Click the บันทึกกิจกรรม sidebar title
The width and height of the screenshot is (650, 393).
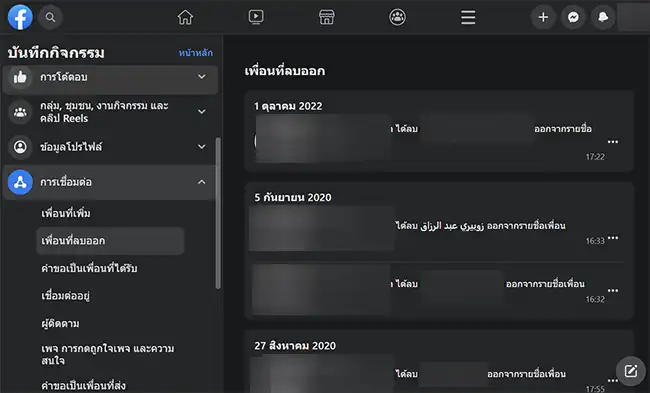[x=56, y=53]
